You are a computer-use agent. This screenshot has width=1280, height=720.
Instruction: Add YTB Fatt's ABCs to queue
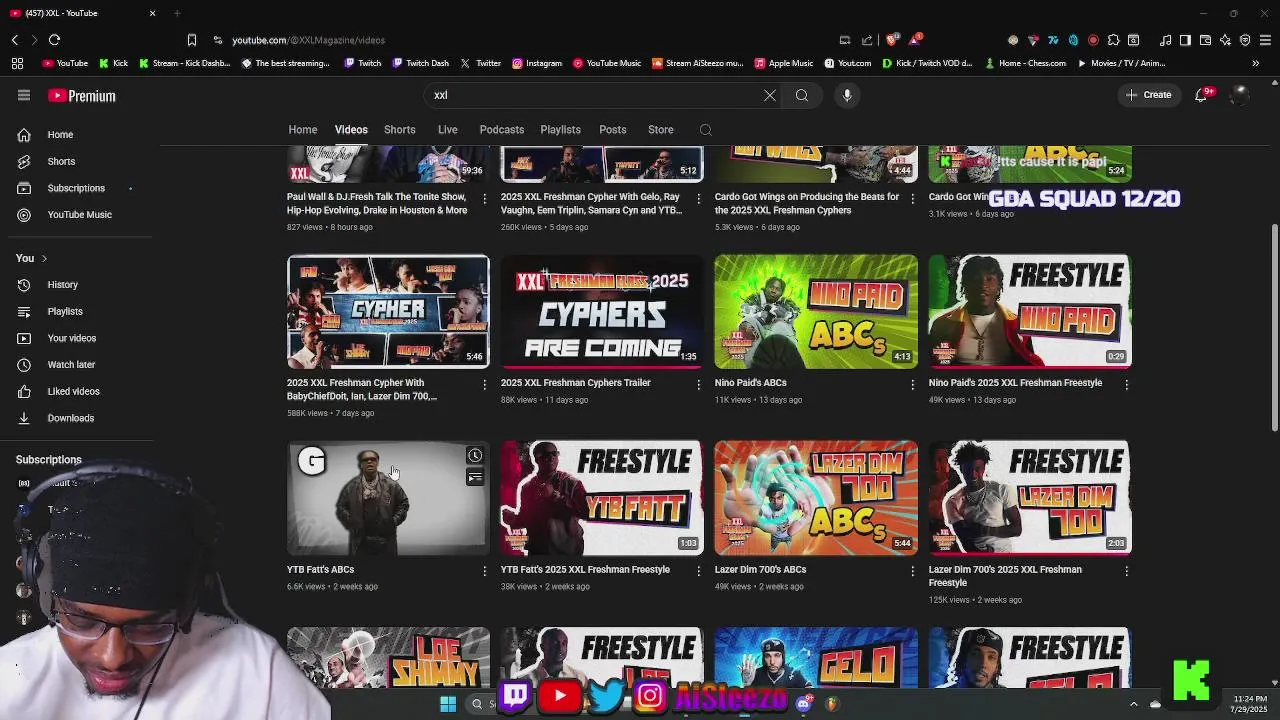point(475,478)
